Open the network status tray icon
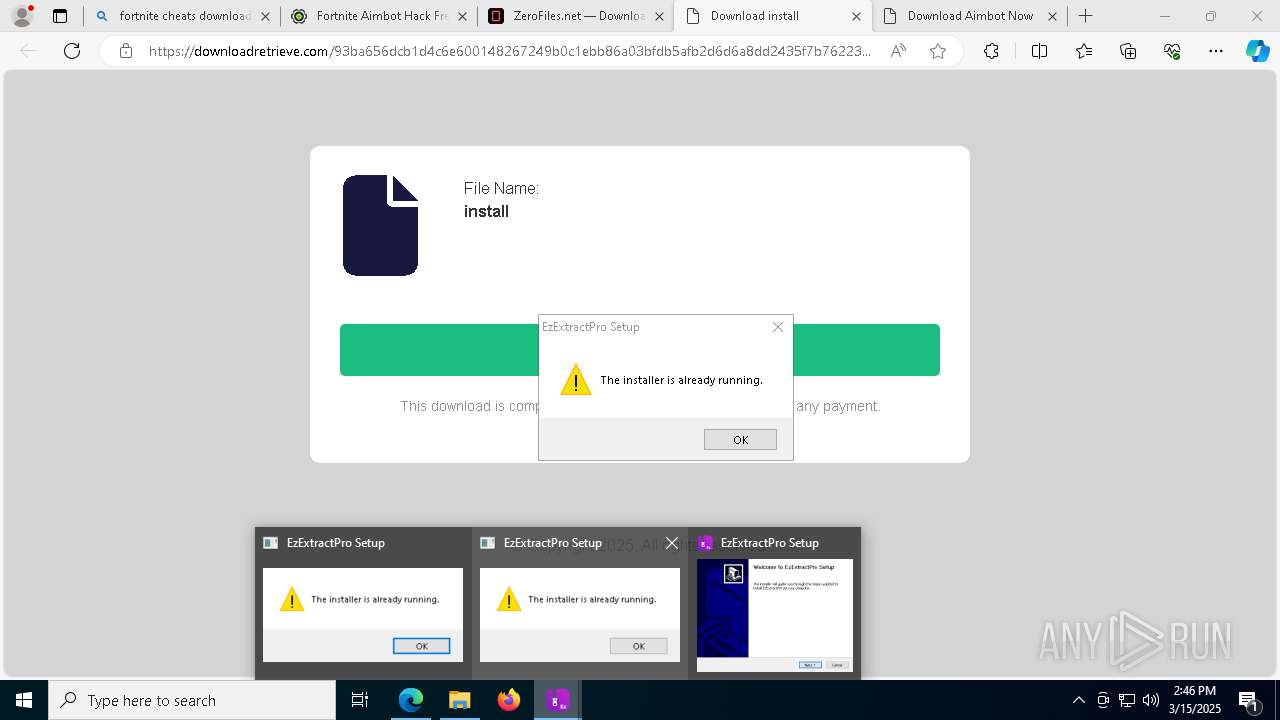This screenshot has width=1280, height=720. tap(1127, 700)
